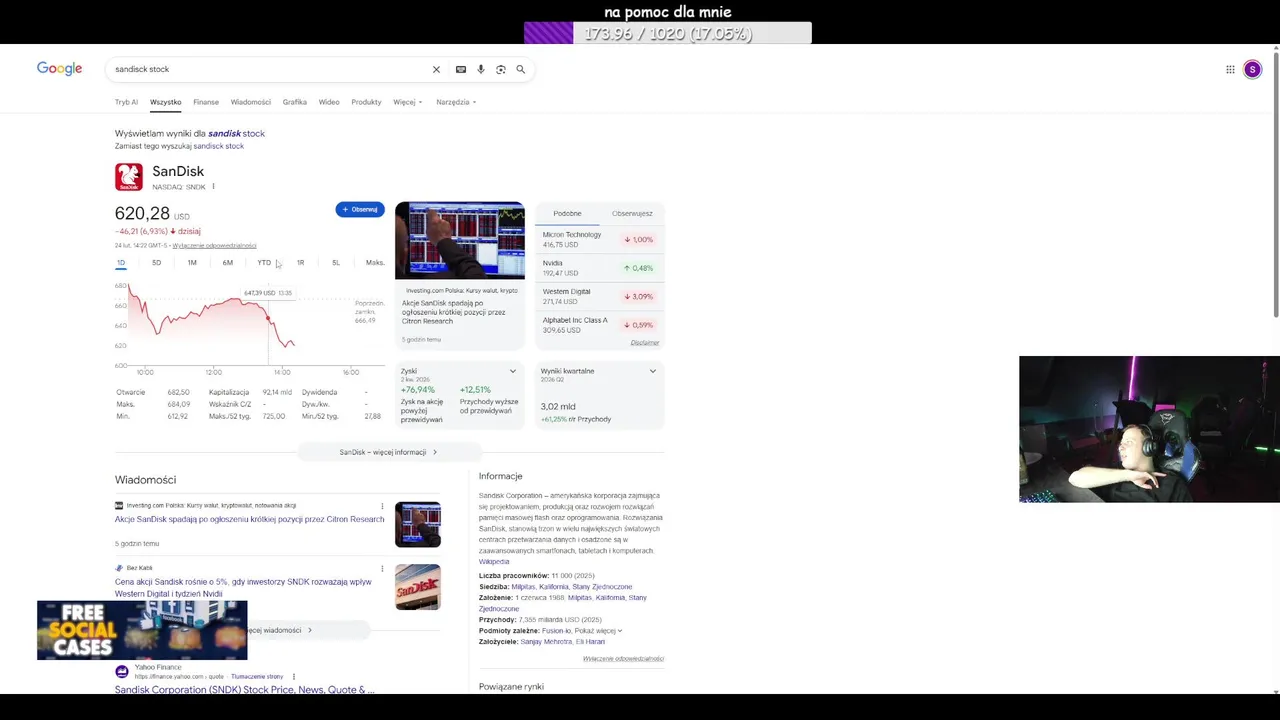
Task: Select the 6M chart range
Action: coord(228,263)
